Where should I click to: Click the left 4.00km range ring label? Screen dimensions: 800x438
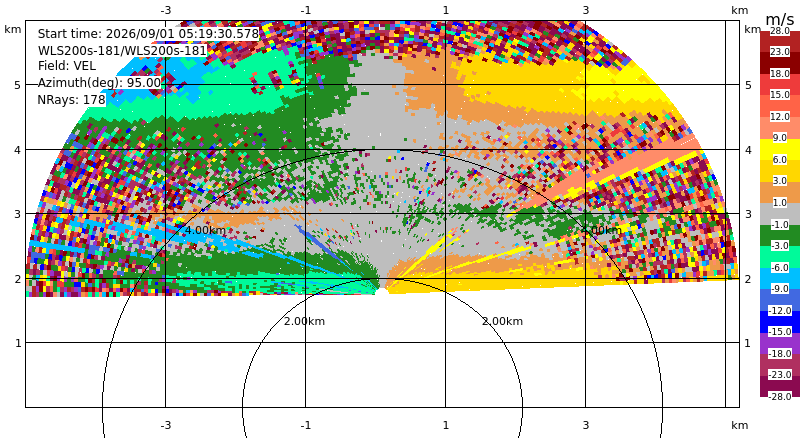tap(205, 230)
